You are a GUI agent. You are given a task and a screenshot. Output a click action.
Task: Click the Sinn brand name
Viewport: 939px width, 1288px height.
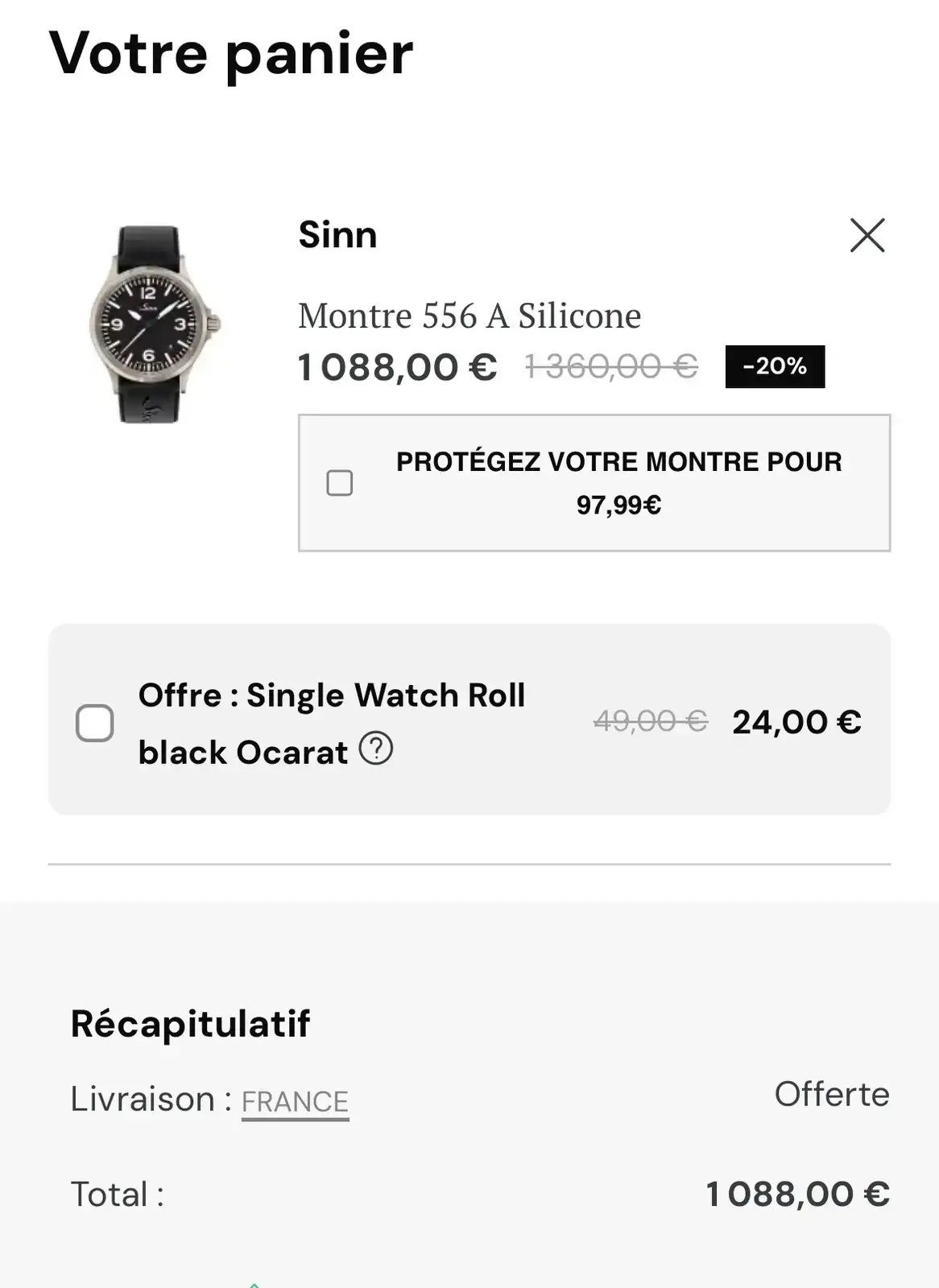[x=337, y=235]
